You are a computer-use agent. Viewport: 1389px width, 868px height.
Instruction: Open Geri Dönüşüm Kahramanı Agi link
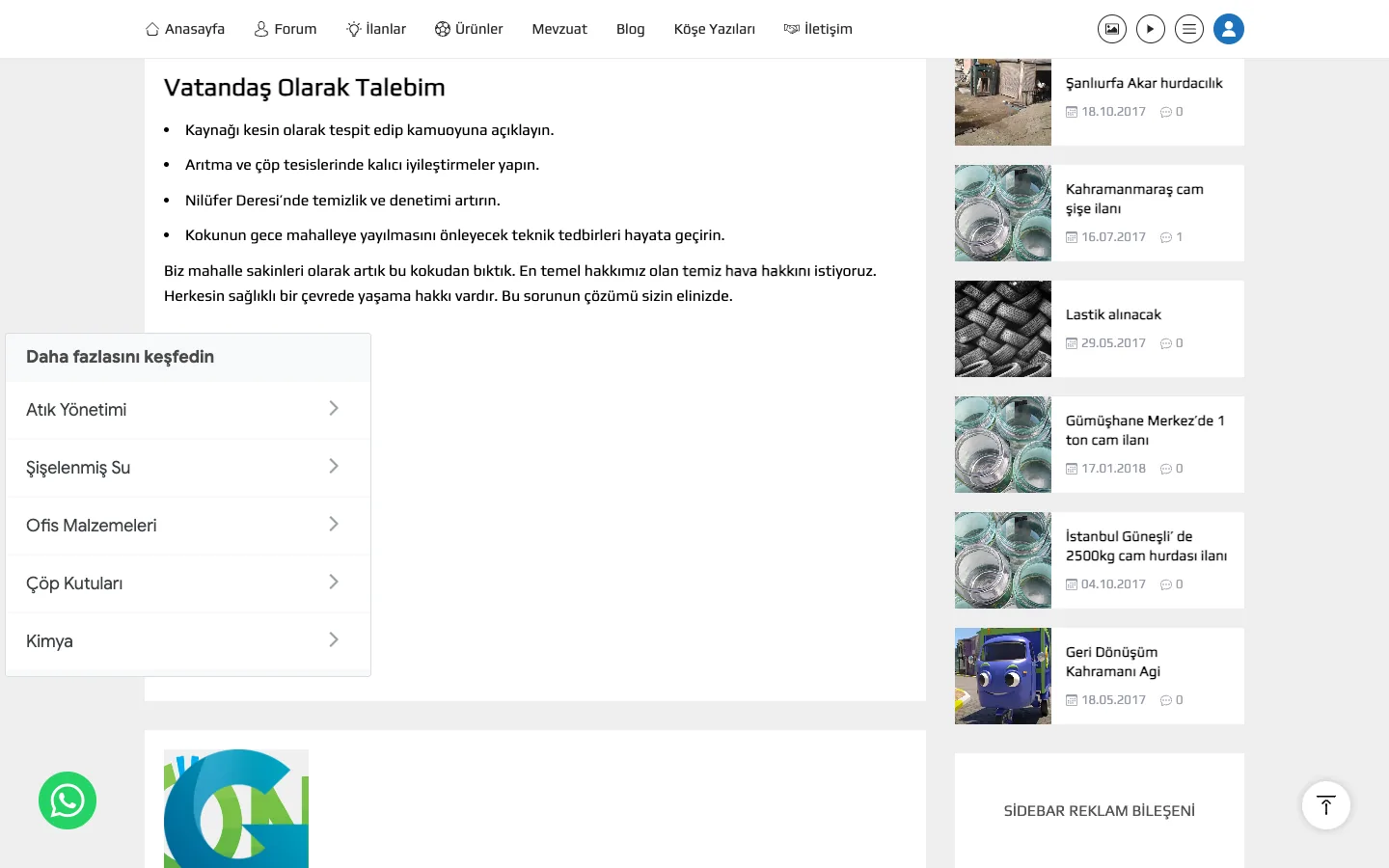(1113, 662)
